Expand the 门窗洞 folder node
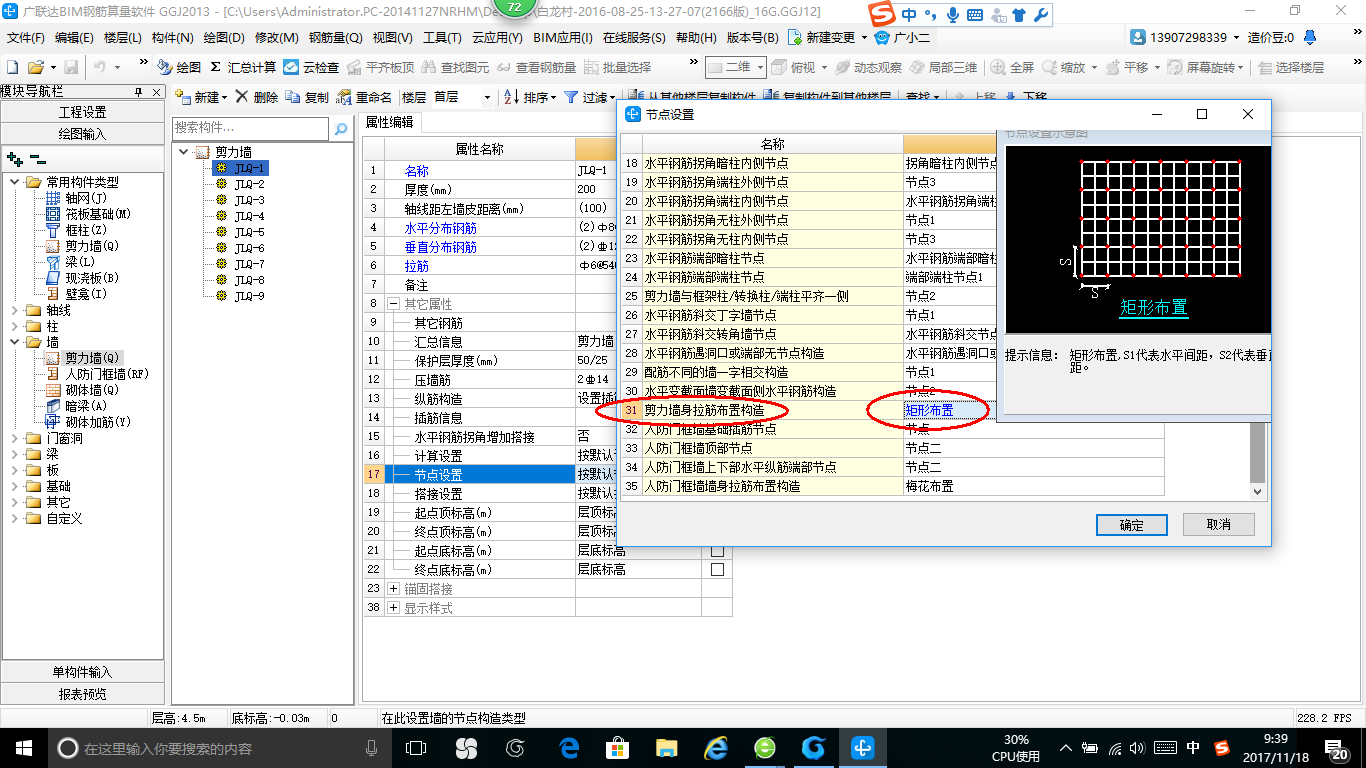This screenshot has width=1366, height=768. click(15, 438)
